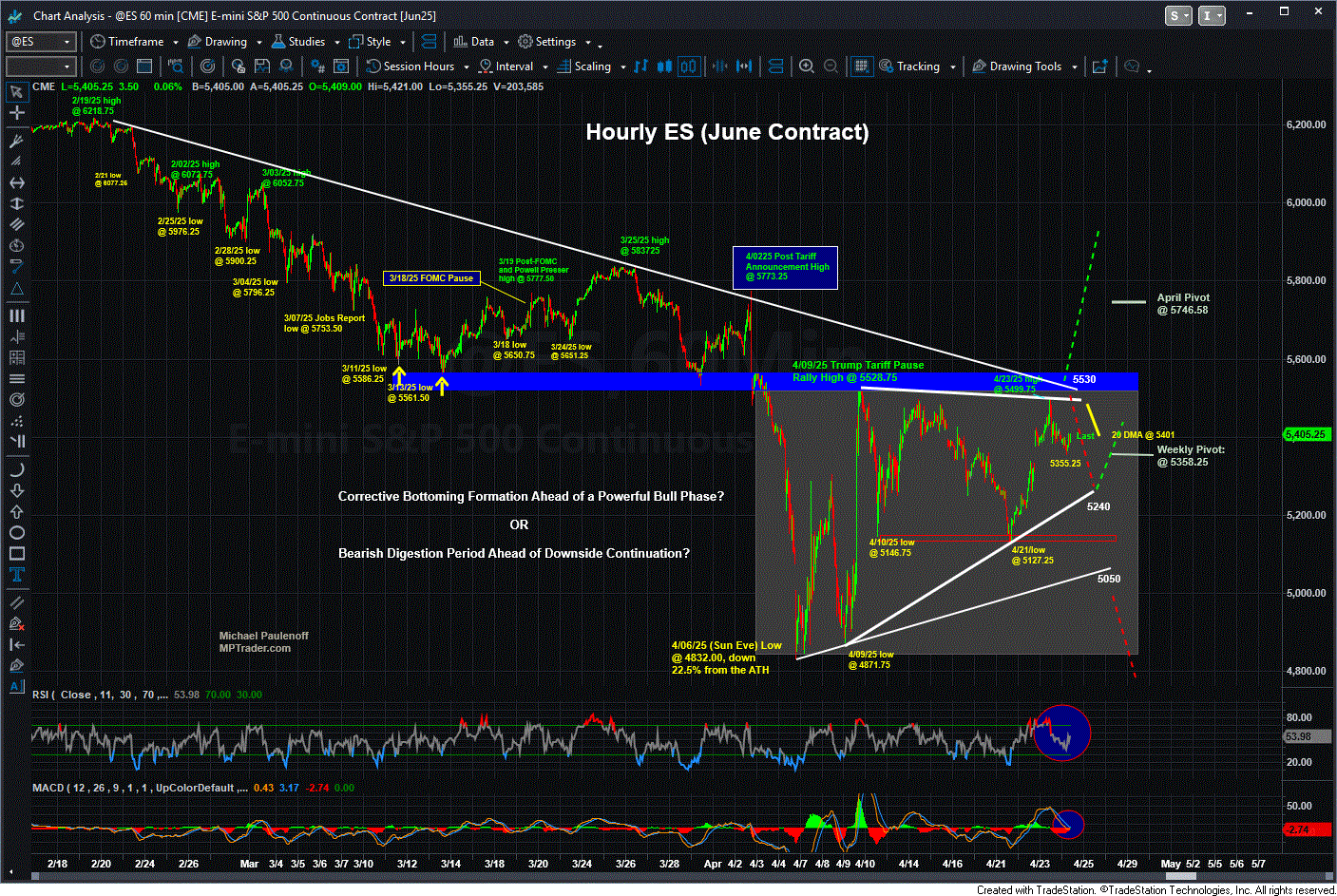1337x896 pixels.
Task: Click the zoom out magnifier icon
Action: pyautogui.click(x=831, y=67)
